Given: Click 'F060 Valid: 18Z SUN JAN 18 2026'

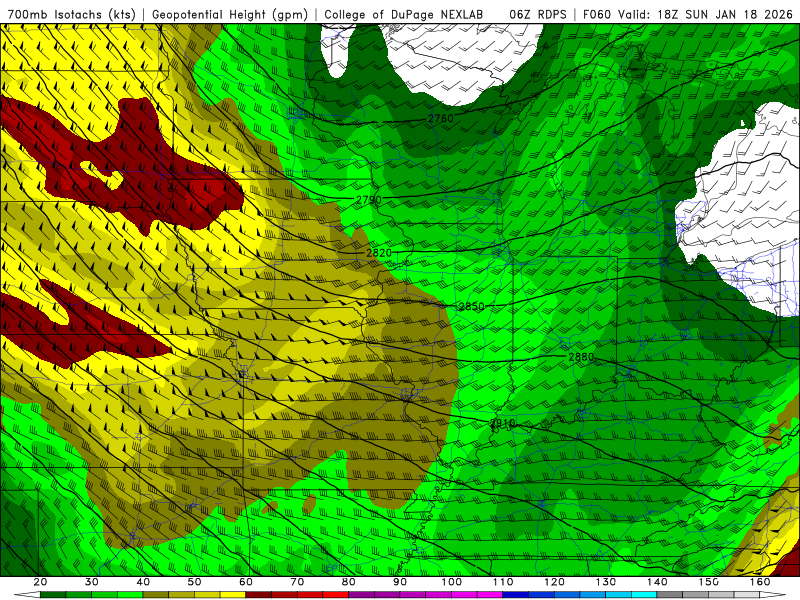Looking at the screenshot, I should (688, 14).
